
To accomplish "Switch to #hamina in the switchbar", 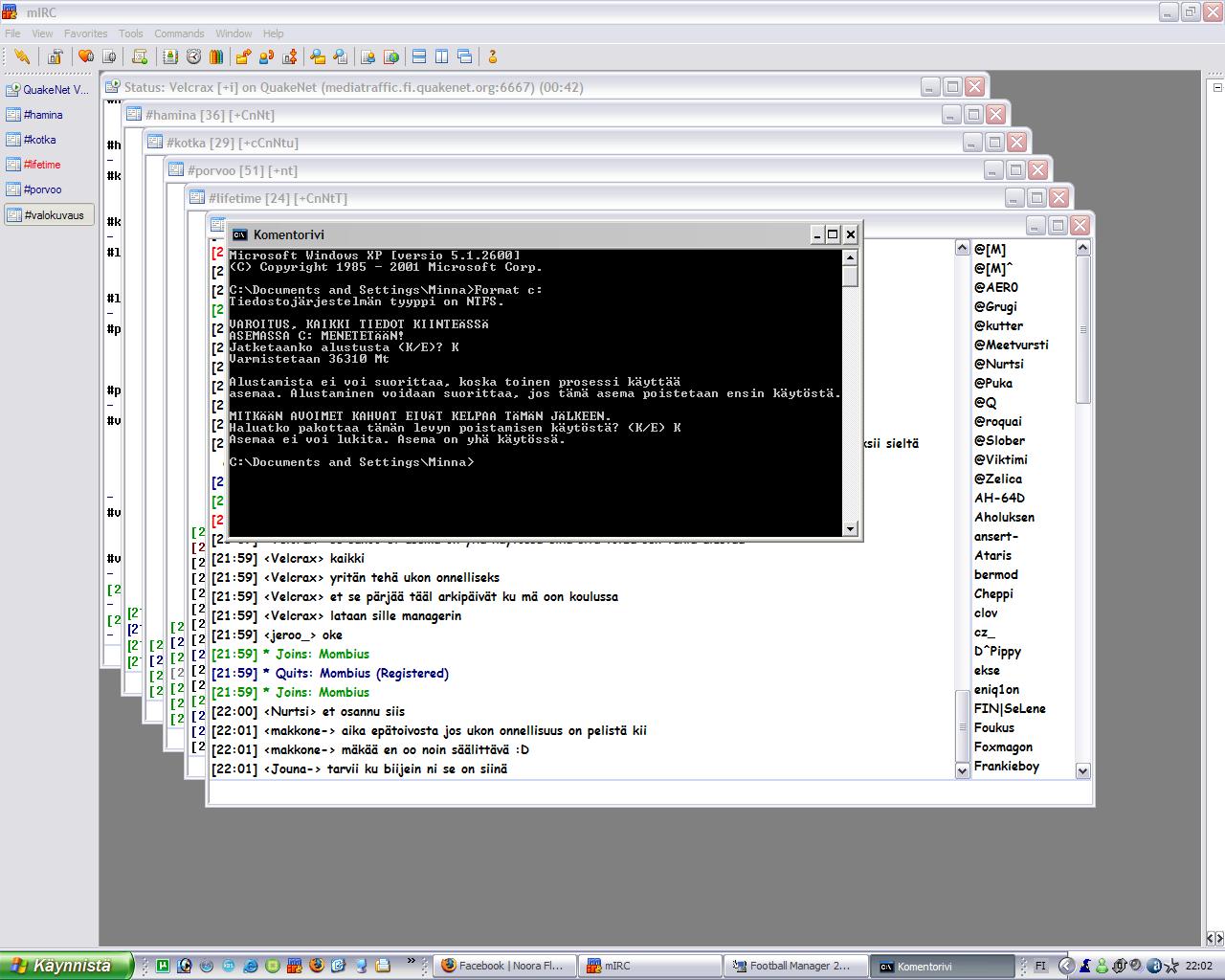I will (x=43, y=115).
